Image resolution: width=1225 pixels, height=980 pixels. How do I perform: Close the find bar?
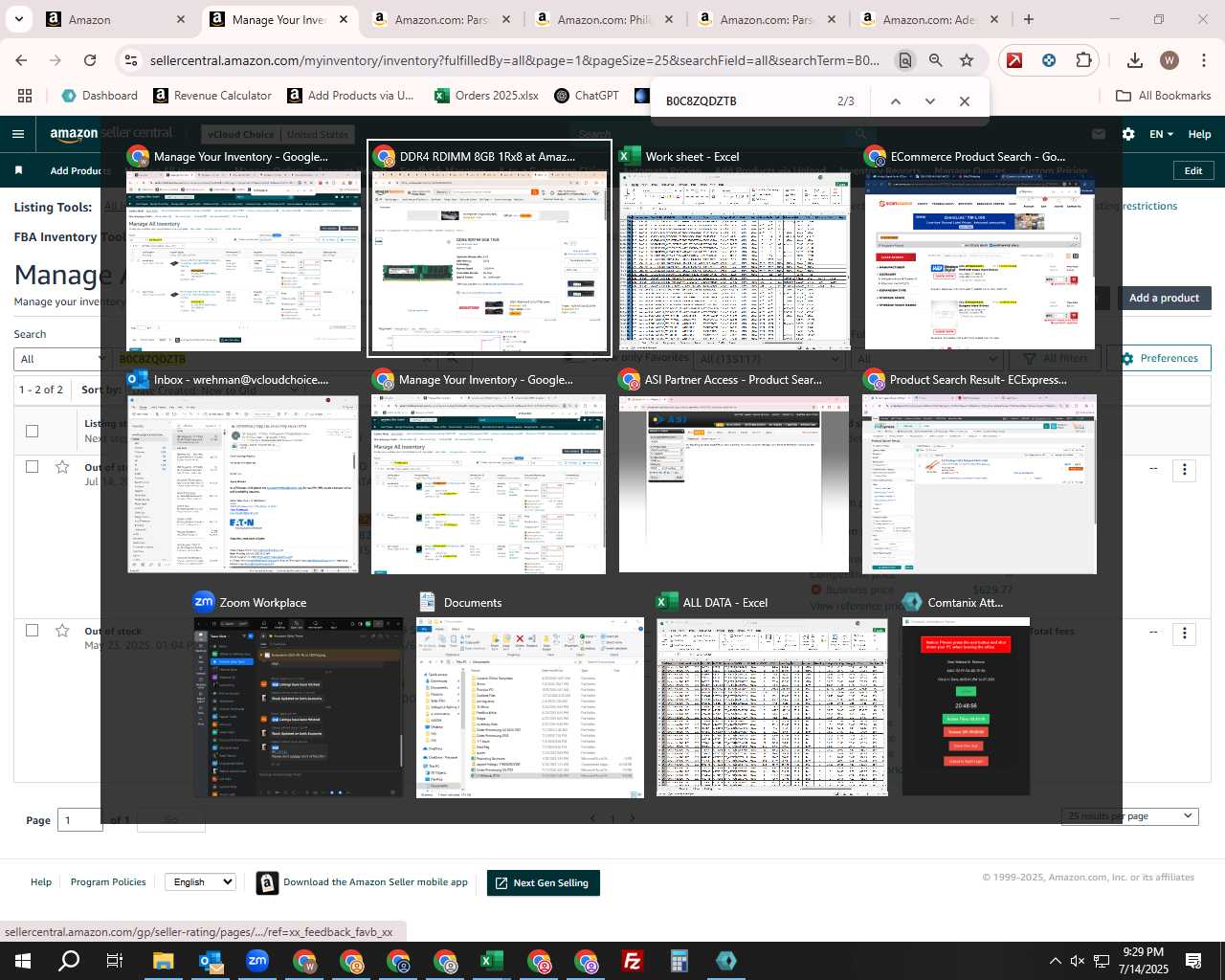[965, 100]
